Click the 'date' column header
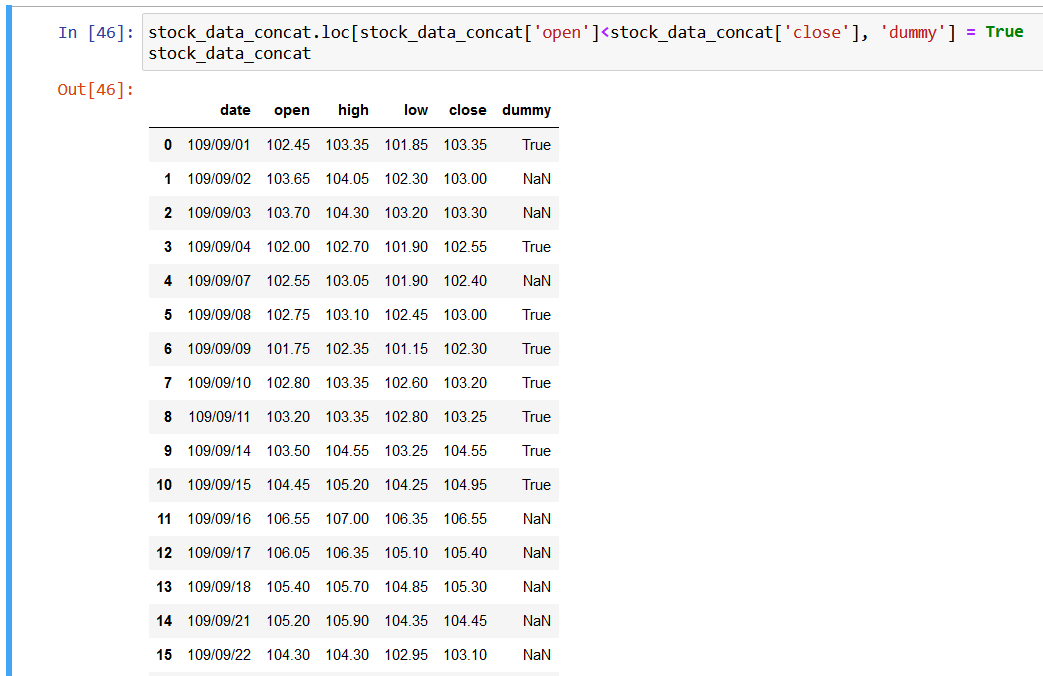 (x=235, y=110)
